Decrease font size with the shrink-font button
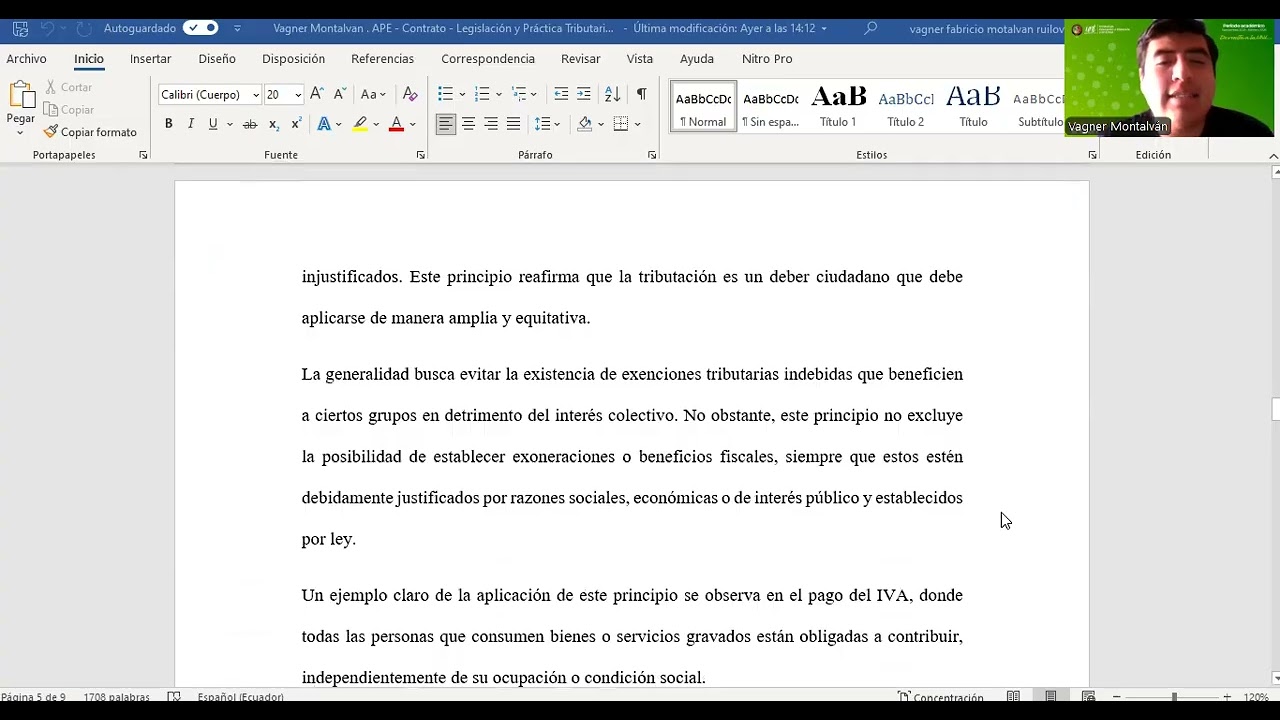1280x720 pixels. tap(339, 94)
